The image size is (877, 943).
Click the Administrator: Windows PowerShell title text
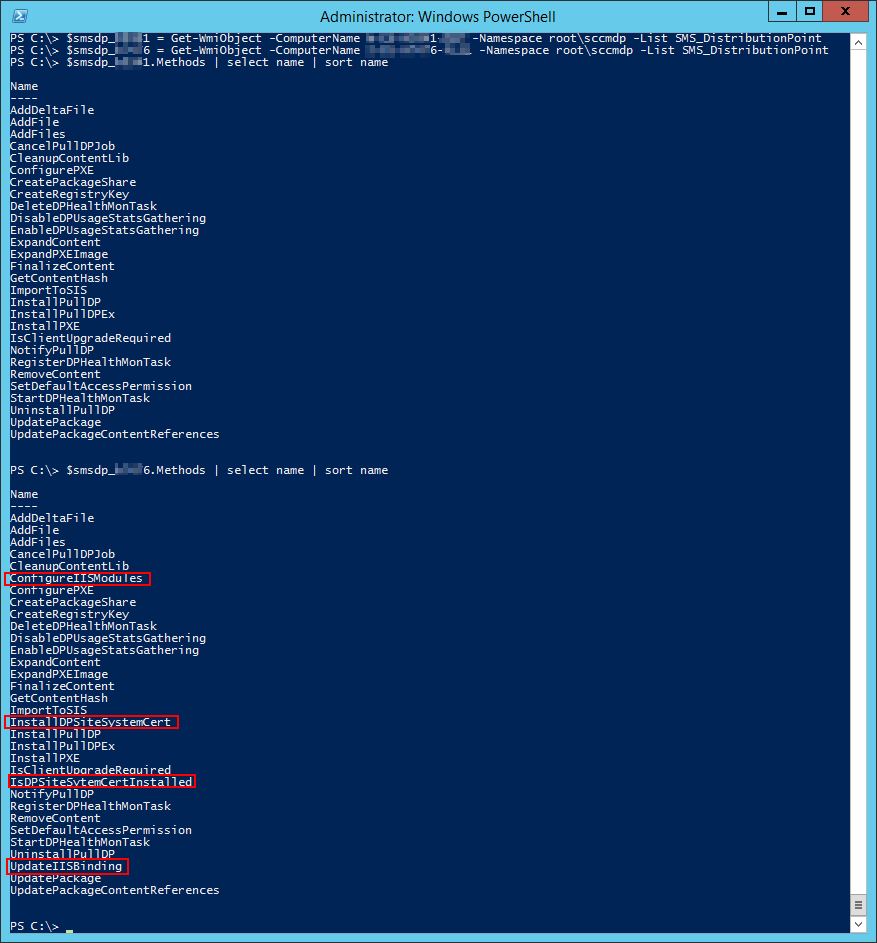click(x=438, y=13)
